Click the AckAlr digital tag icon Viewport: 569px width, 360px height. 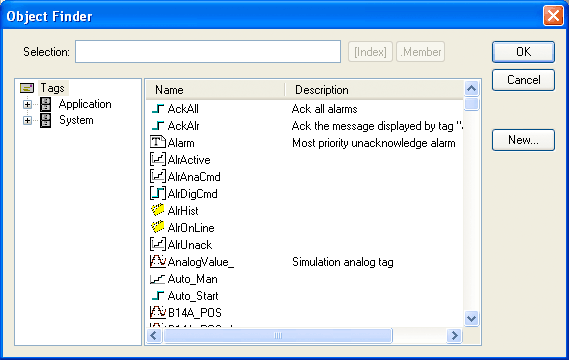pyautogui.click(x=158, y=126)
